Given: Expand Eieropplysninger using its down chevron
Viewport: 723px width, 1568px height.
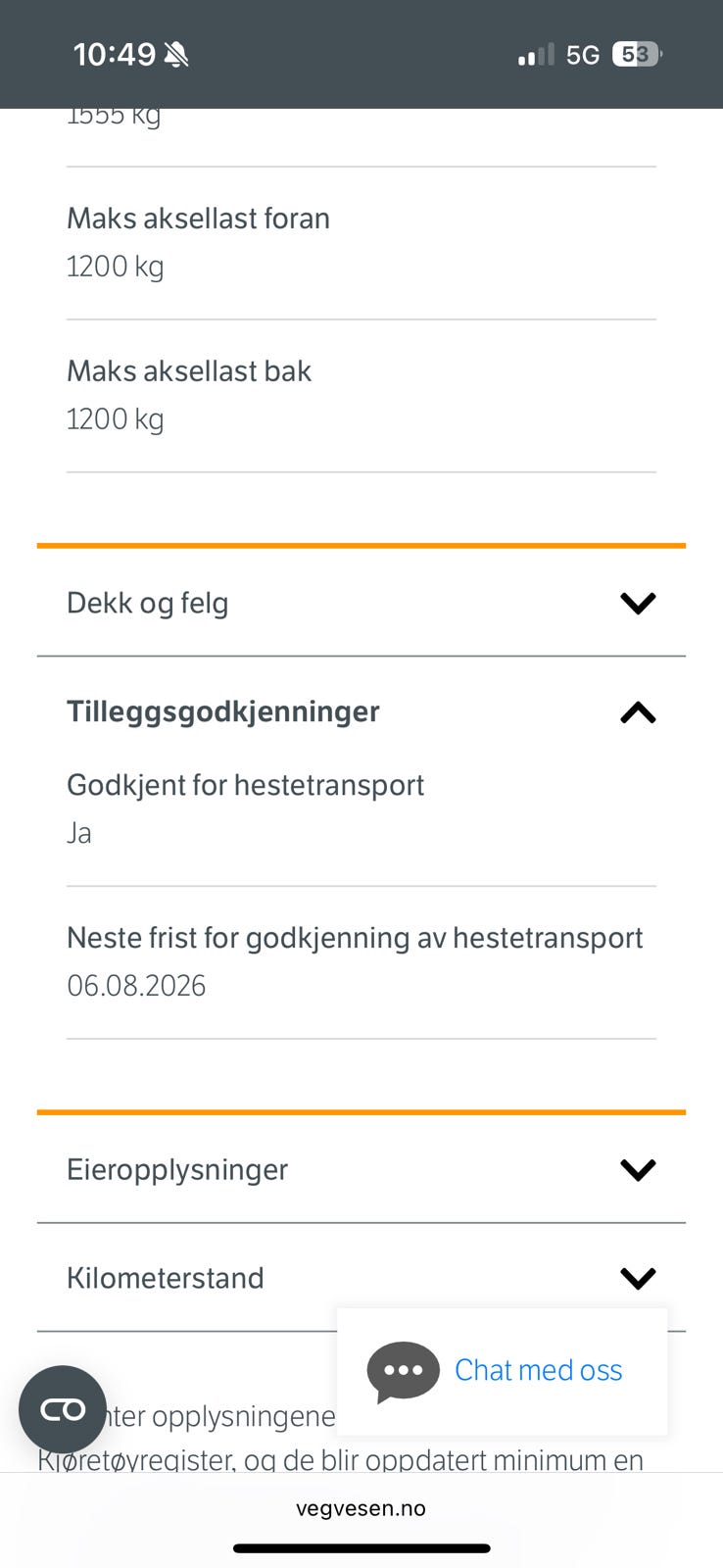Looking at the screenshot, I should [638, 1169].
